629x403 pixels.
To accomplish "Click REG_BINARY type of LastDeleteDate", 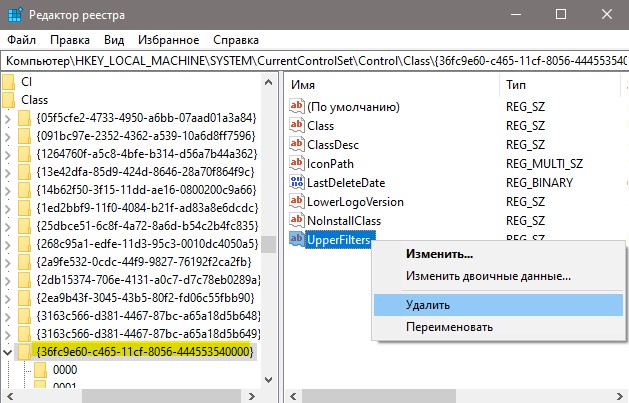I will (x=540, y=183).
